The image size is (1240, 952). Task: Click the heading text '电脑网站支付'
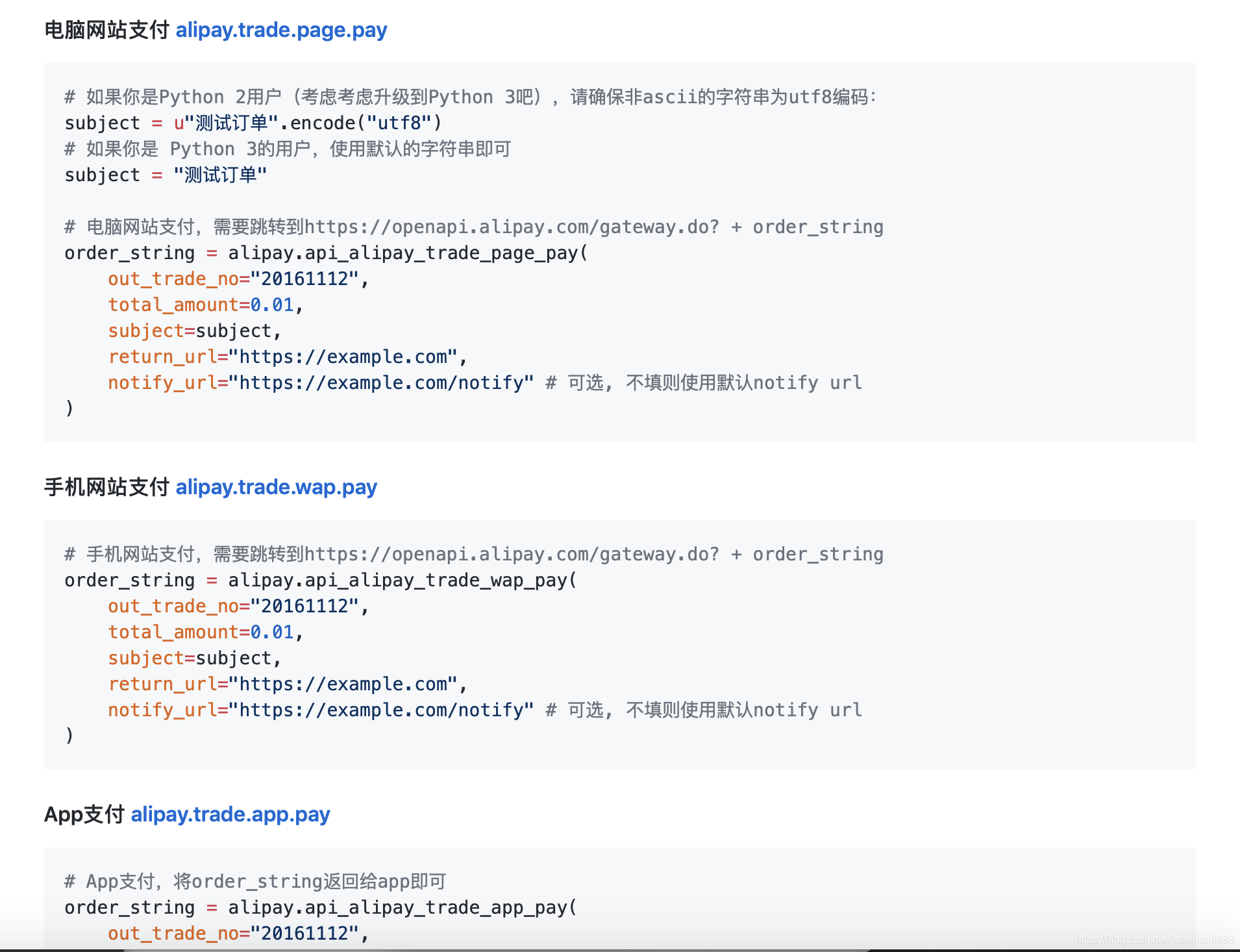coord(107,30)
